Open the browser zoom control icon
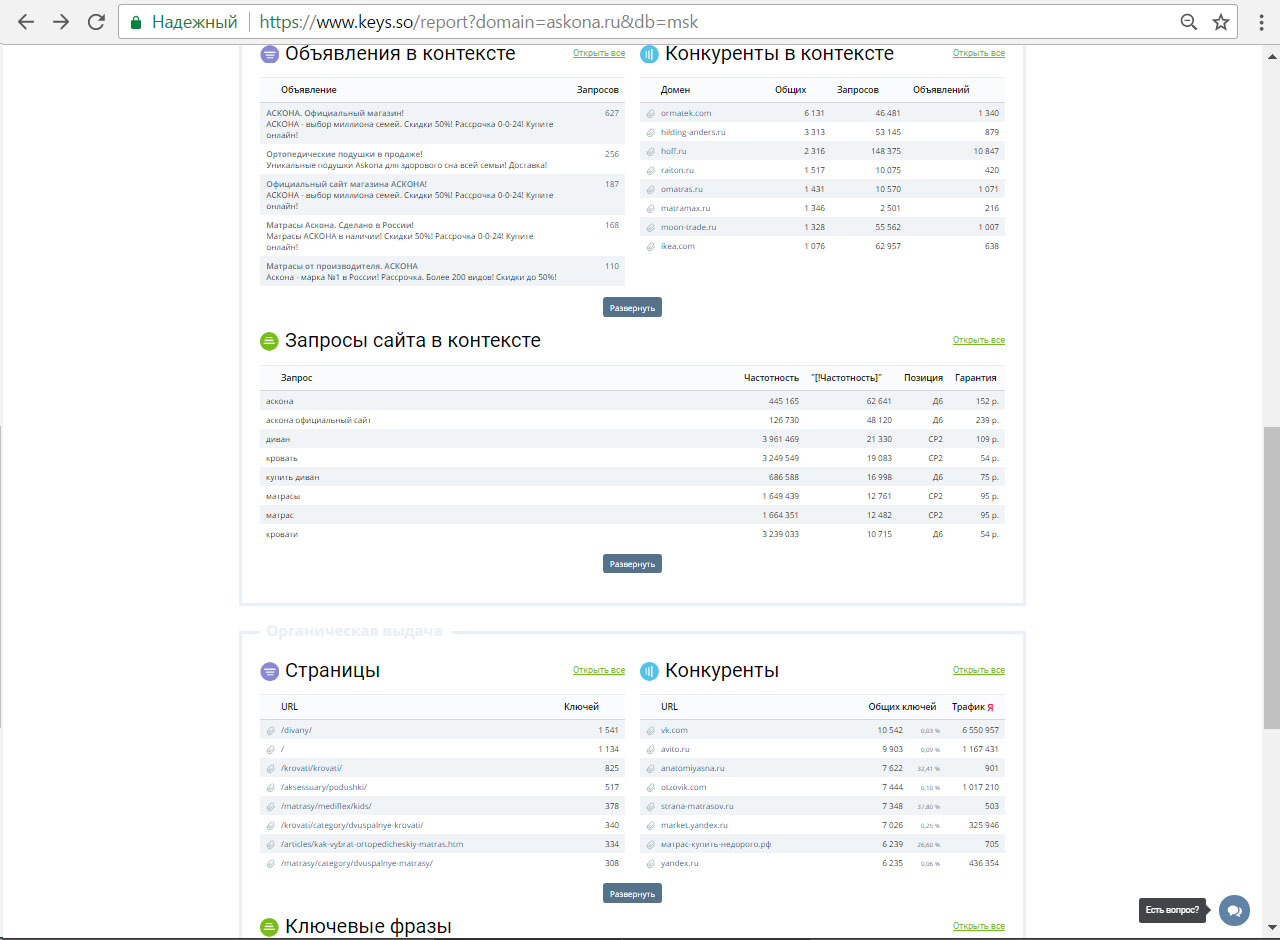 click(1188, 22)
